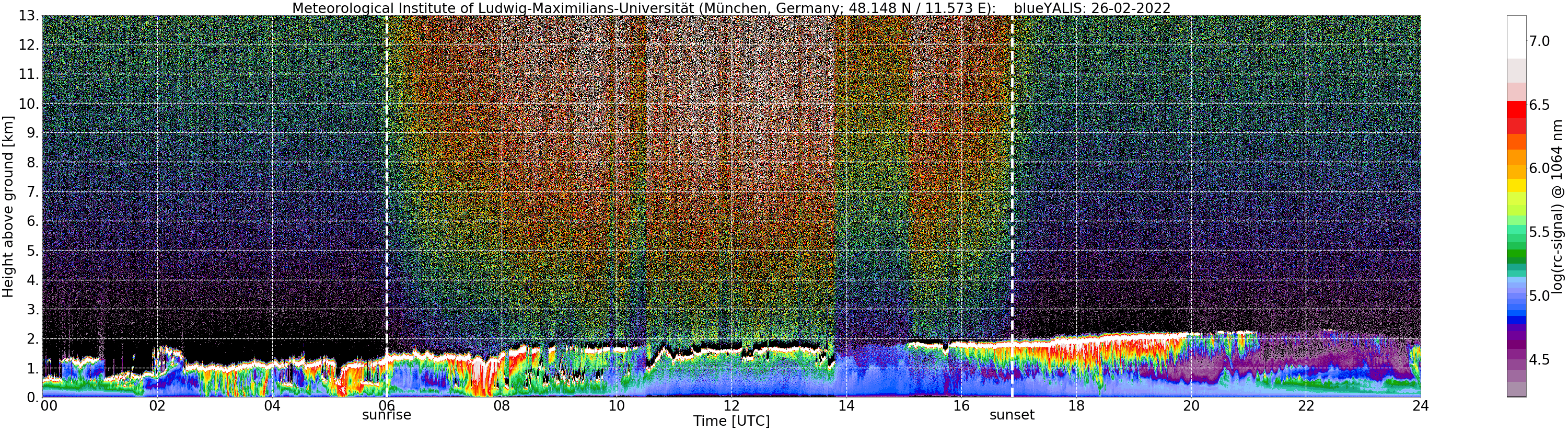Click the '12.' height tick label
Screen dimensions: 1568x431
(29, 45)
